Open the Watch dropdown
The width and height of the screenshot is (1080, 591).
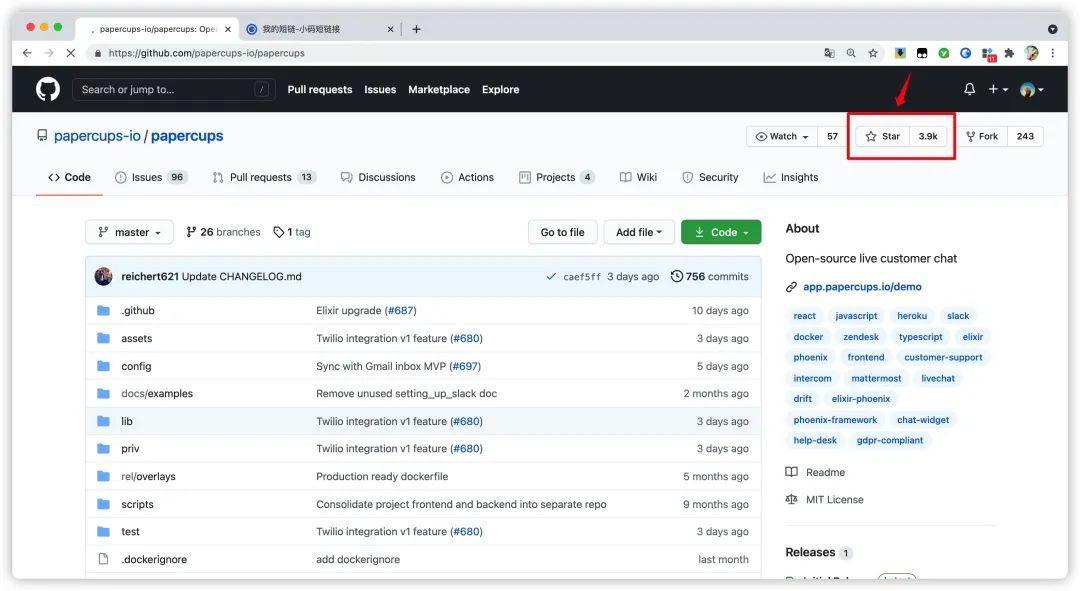(782, 136)
